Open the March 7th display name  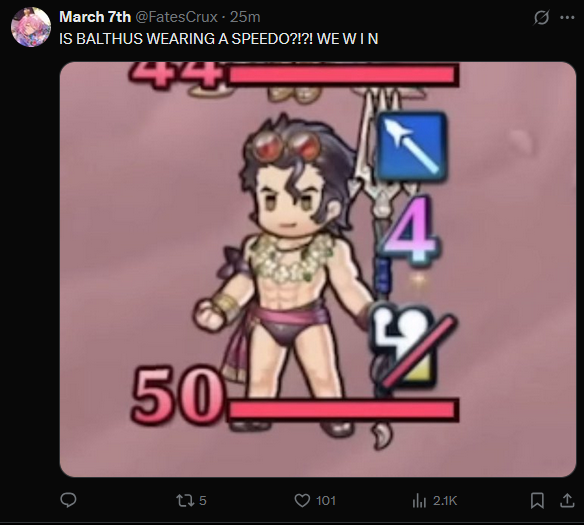[x=95, y=17]
